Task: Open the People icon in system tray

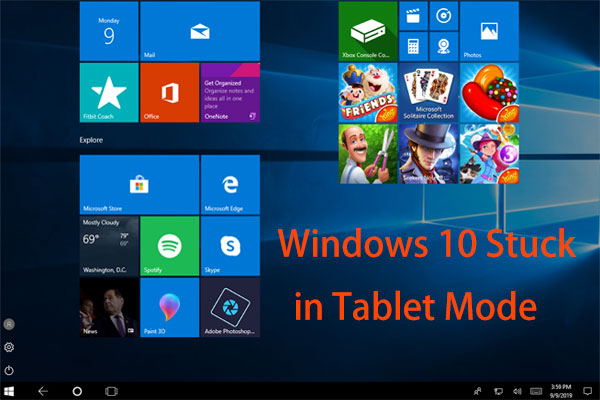Action: click(x=478, y=391)
